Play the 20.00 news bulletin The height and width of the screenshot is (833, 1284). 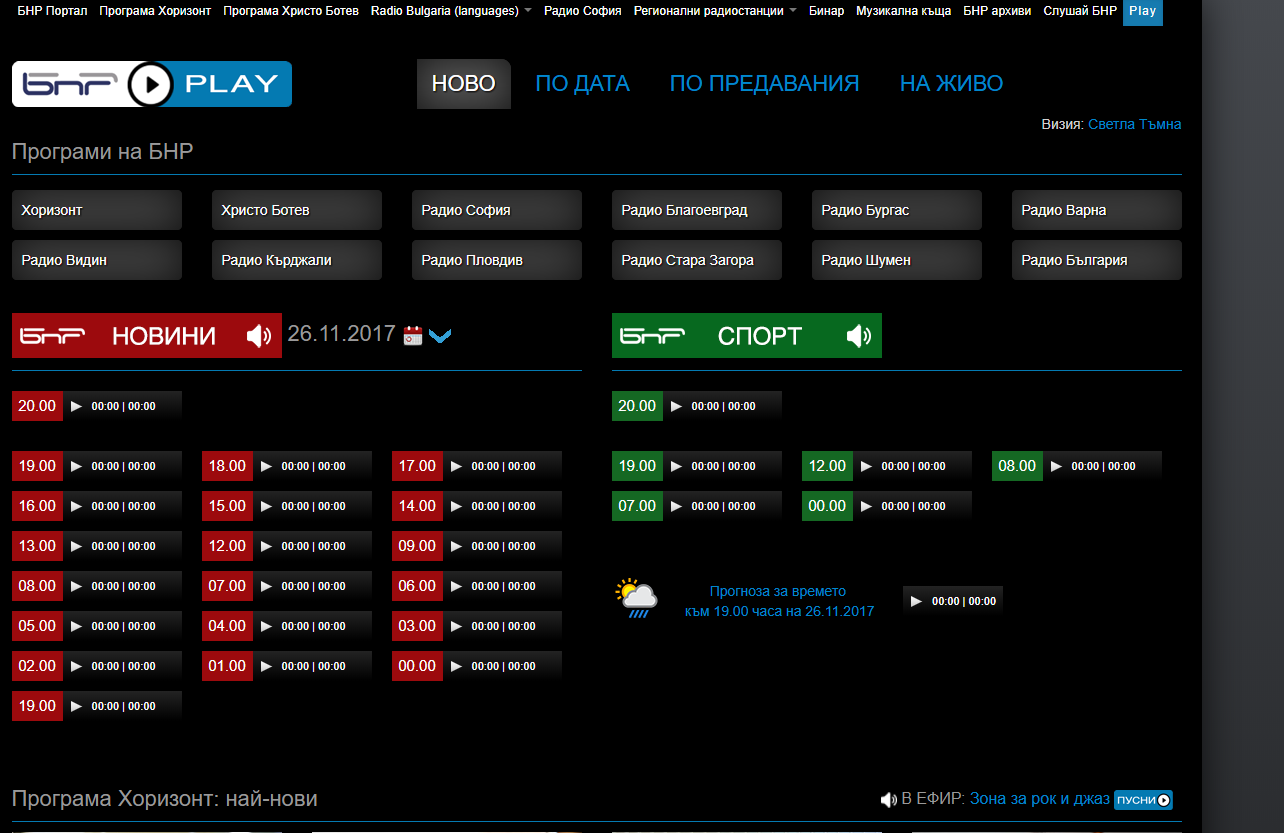tap(76, 406)
